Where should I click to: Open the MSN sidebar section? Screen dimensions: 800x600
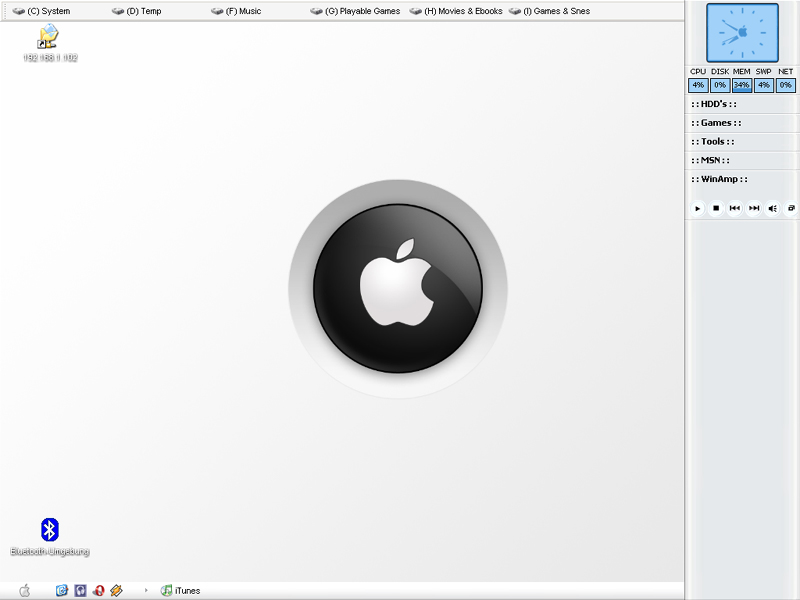tap(710, 160)
